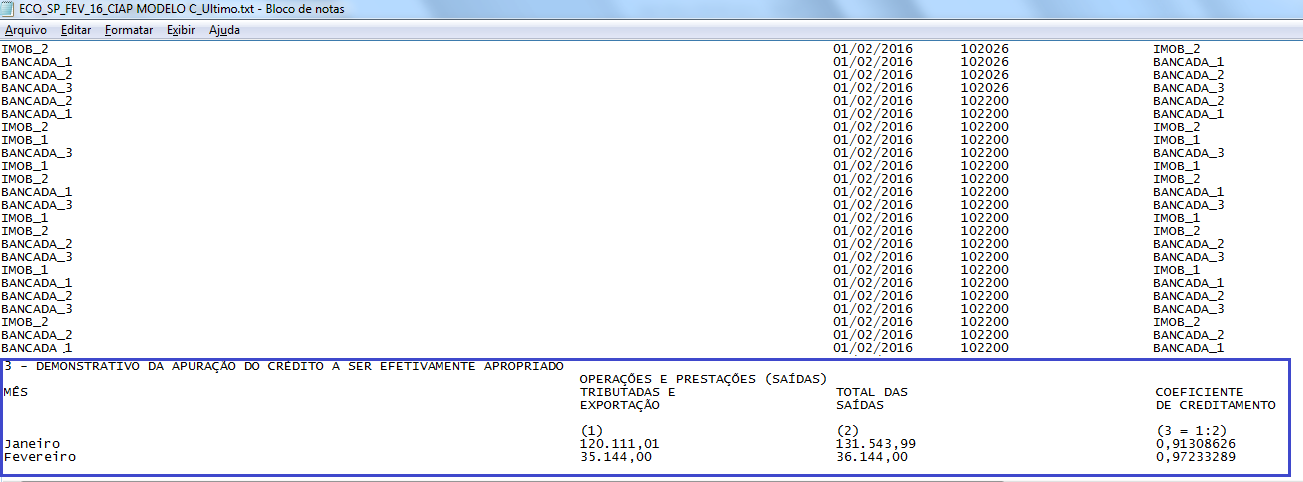Open the Ajuda menu

point(224,30)
